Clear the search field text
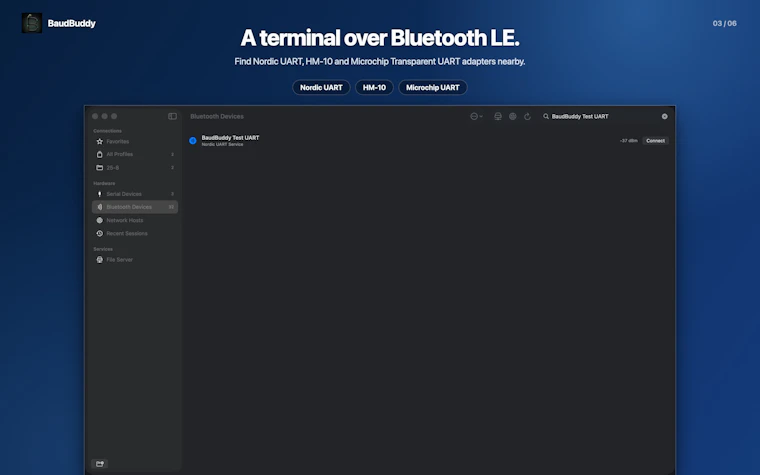The width and height of the screenshot is (760, 475). [665, 116]
